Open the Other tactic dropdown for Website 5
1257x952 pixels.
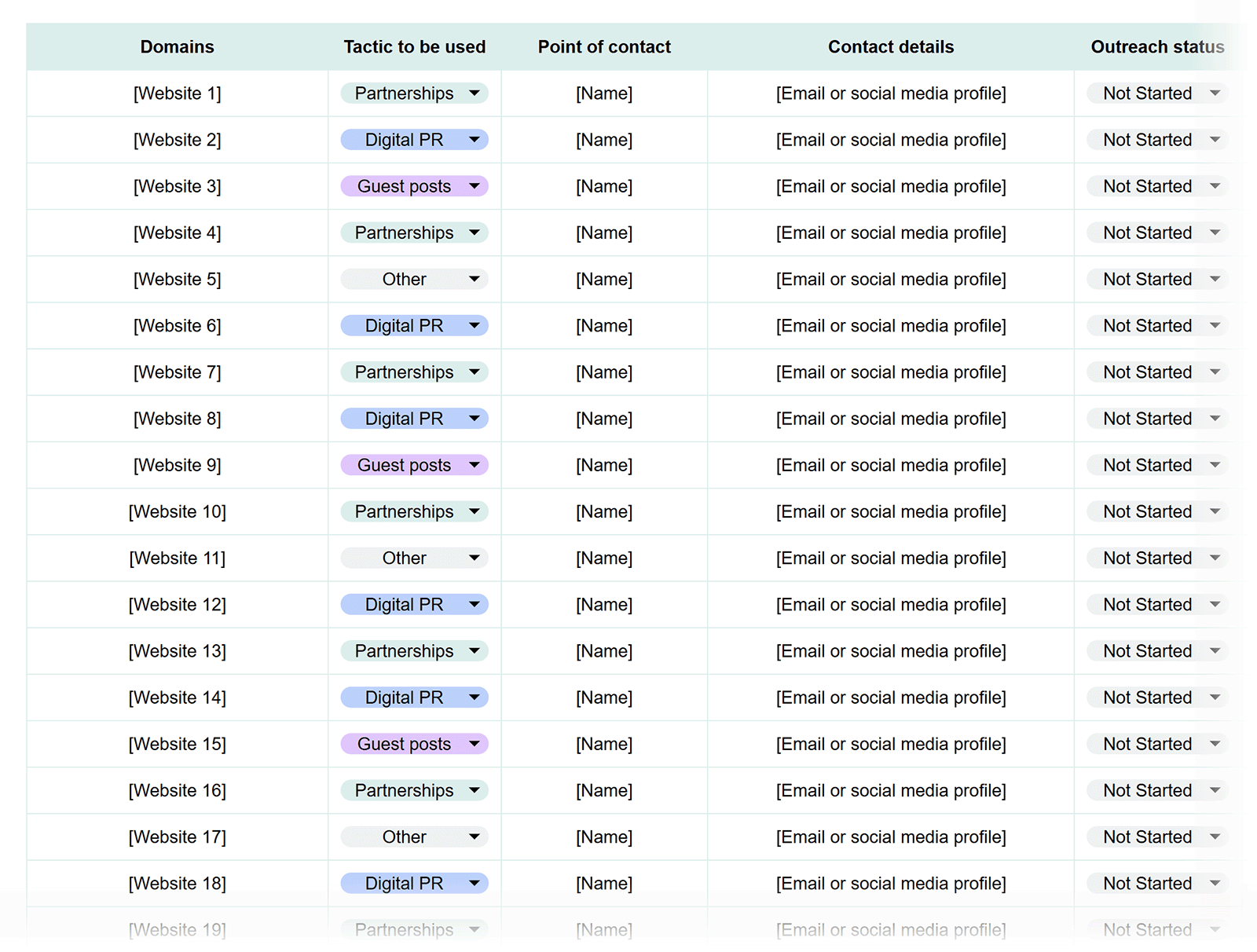pos(414,279)
